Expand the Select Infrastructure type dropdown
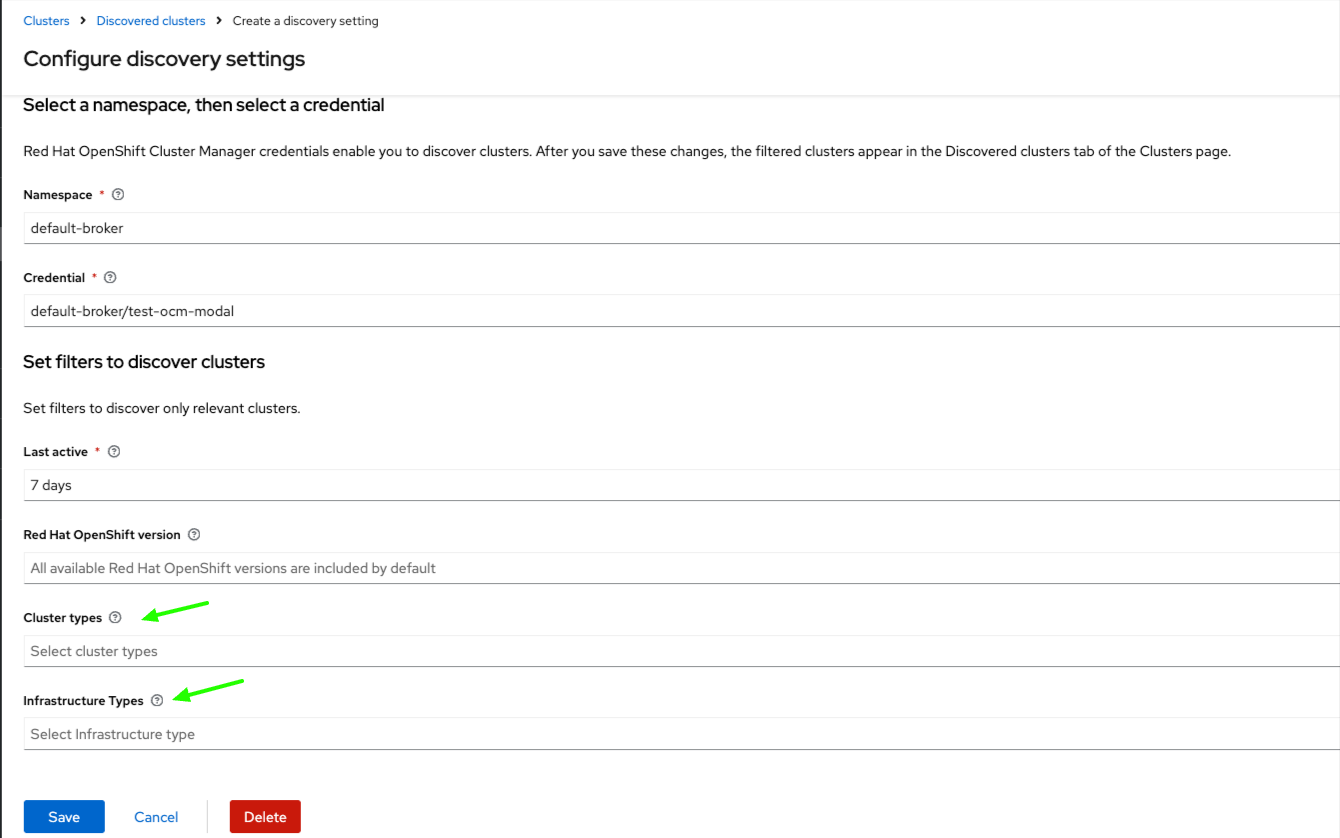The image size is (1340, 838). point(680,734)
